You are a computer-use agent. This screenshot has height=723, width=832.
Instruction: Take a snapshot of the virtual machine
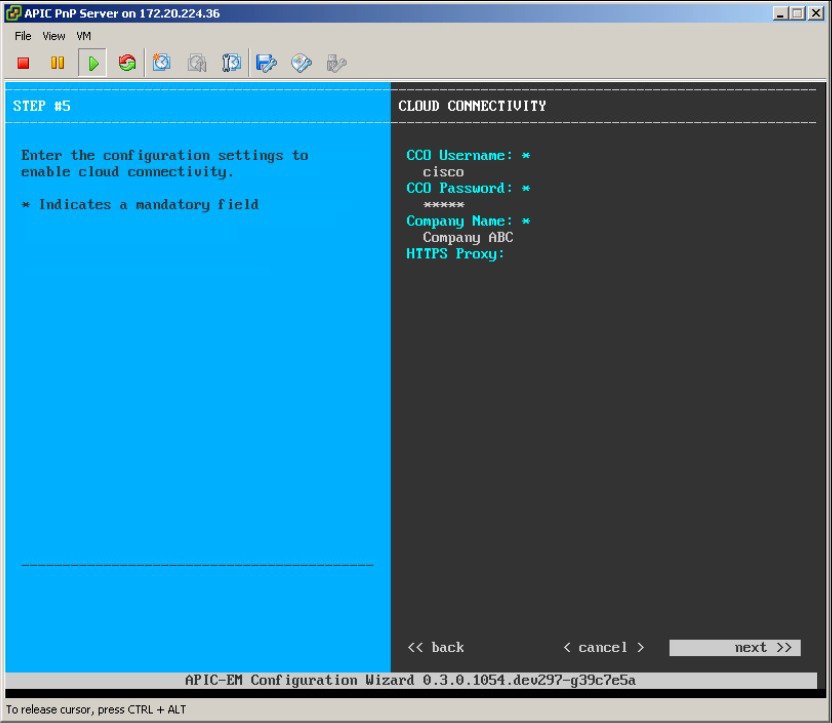[162, 63]
